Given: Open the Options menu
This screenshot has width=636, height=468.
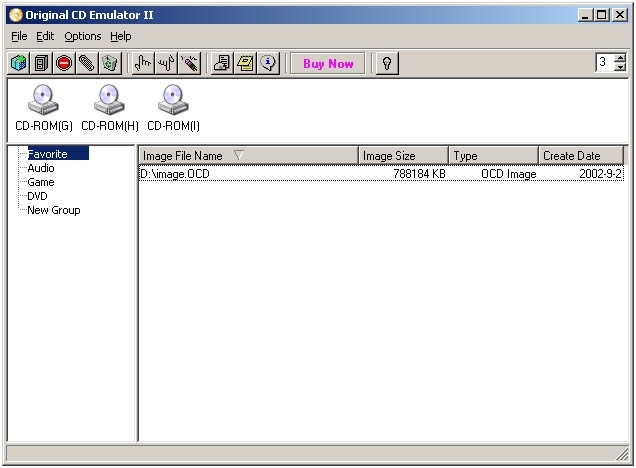Looking at the screenshot, I should tap(83, 36).
